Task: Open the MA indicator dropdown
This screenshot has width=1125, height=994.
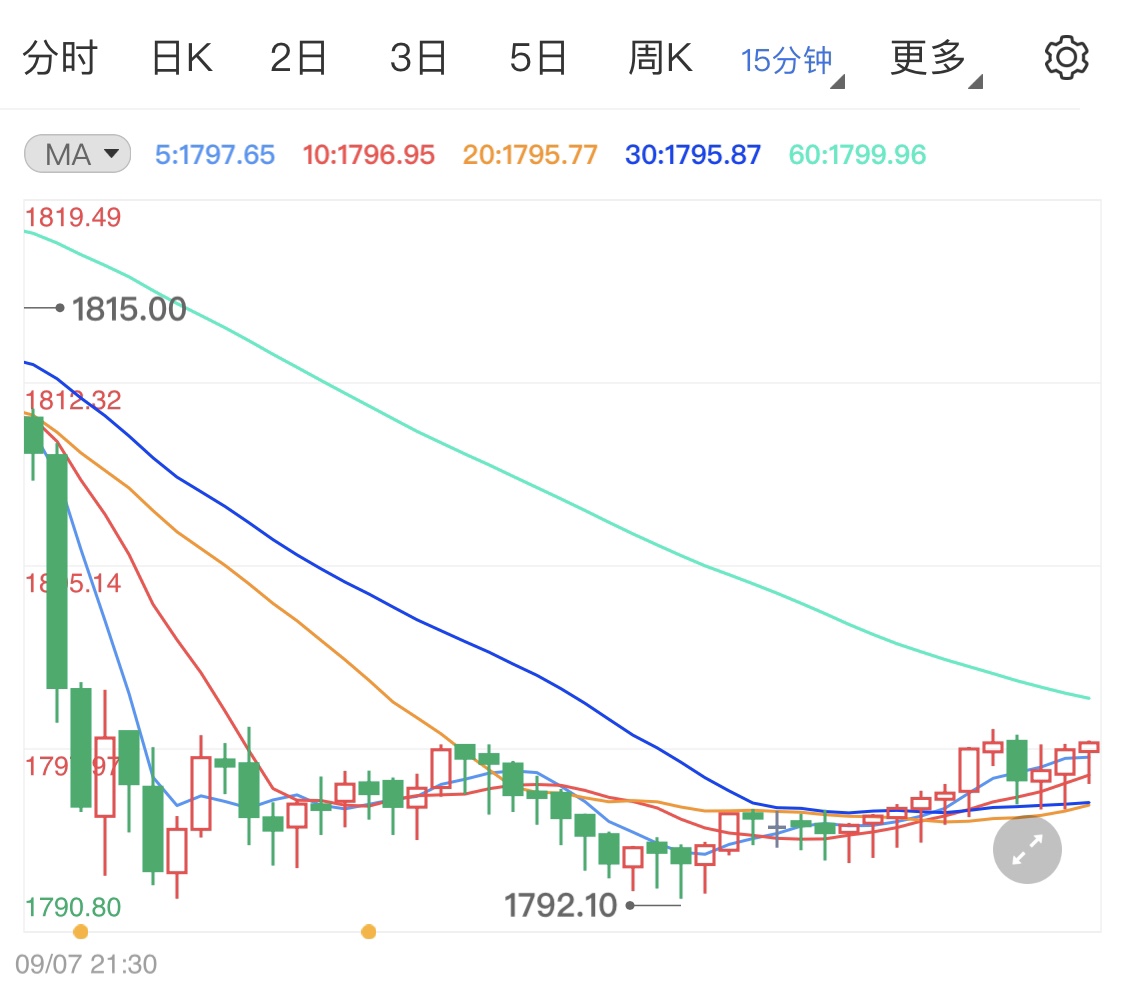Action: tap(77, 154)
